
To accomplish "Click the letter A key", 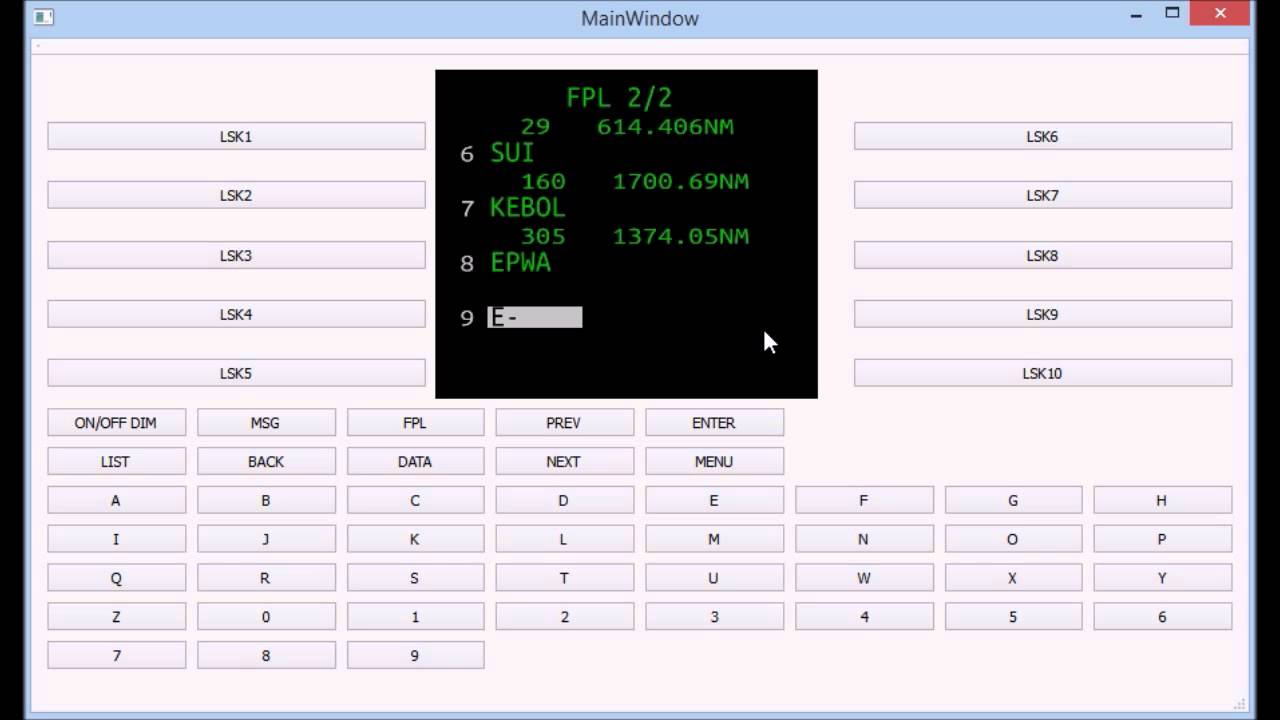I will [116, 500].
